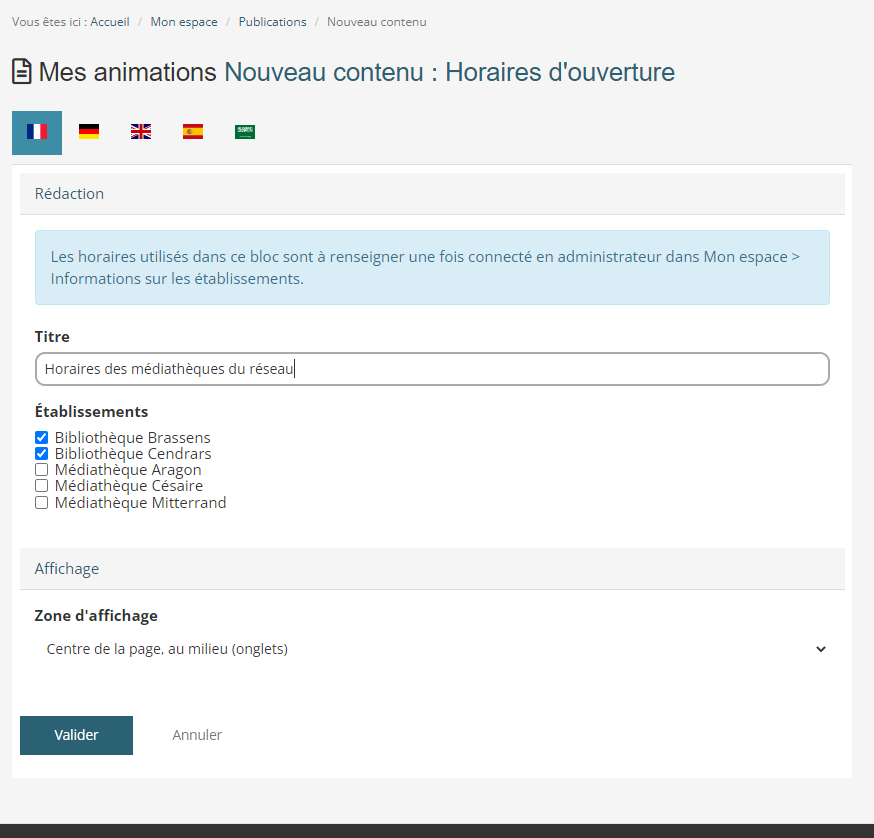Viewport: 874px width, 838px height.
Task: Click the Valider button
Action: click(x=76, y=735)
